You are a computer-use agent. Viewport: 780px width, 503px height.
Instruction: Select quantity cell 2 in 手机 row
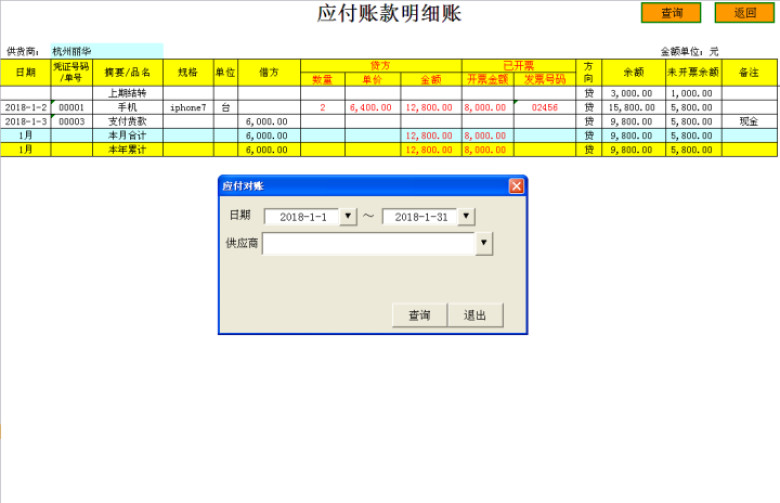pos(323,107)
